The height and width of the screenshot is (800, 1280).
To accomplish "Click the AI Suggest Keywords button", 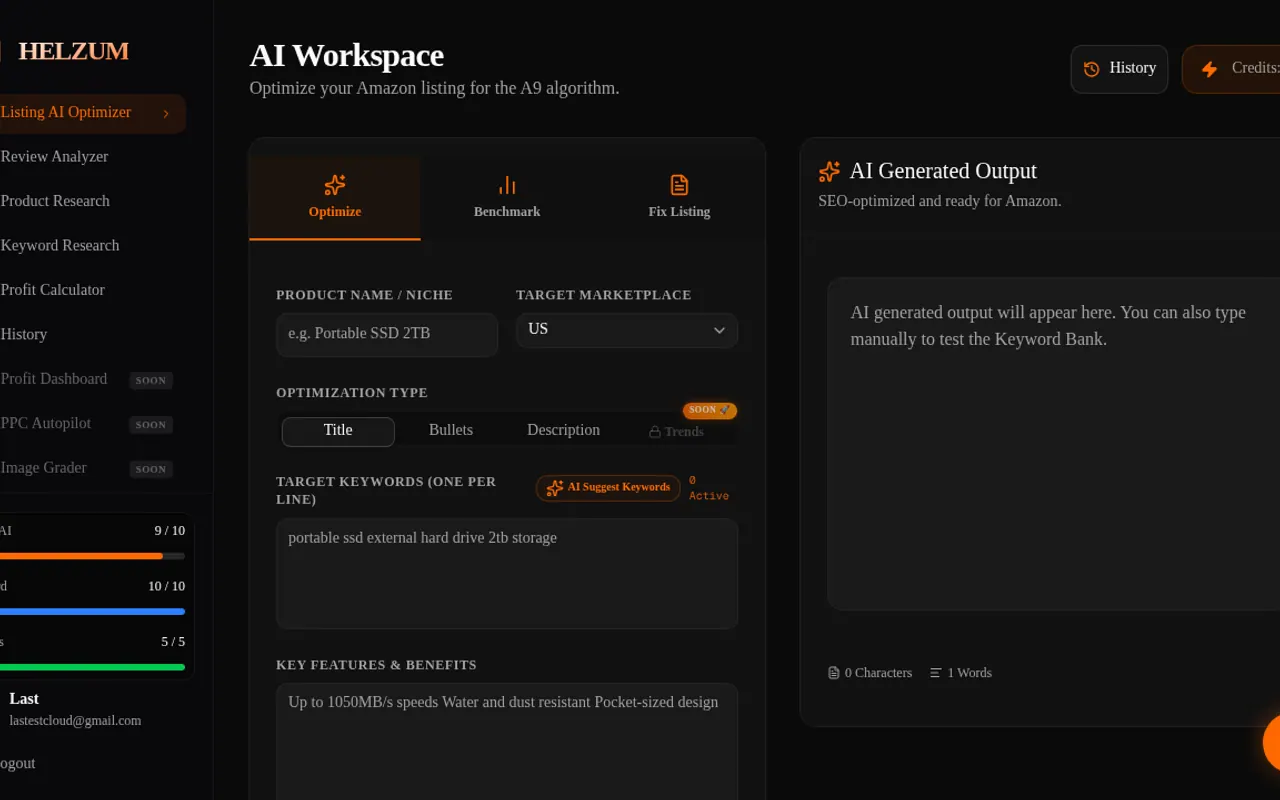I will [608, 488].
